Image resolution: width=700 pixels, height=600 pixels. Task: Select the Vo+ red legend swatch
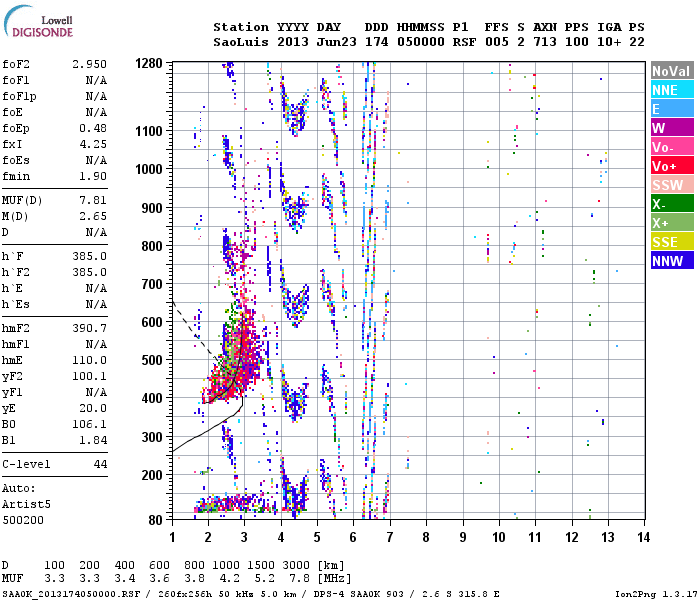pyautogui.click(x=672, y=166)
